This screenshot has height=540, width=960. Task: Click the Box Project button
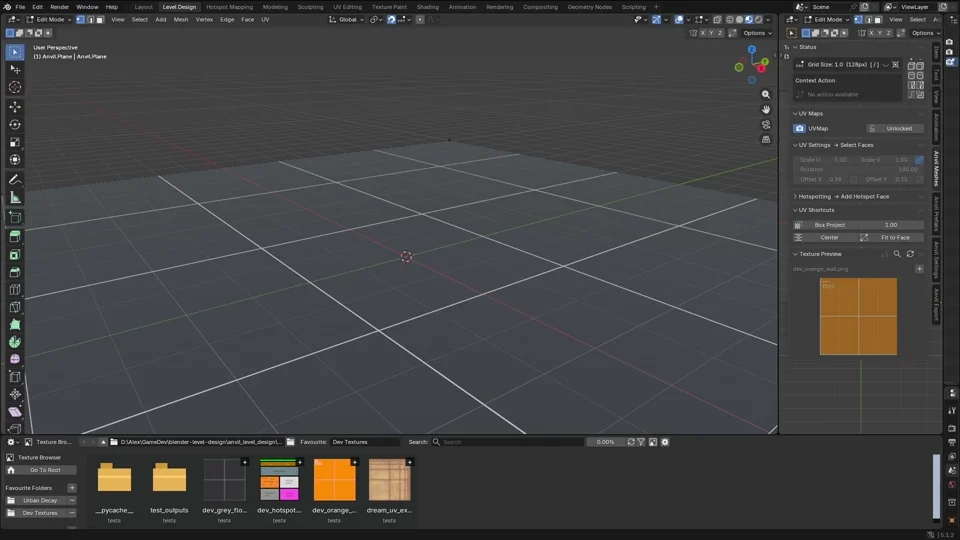click(830, 225)
